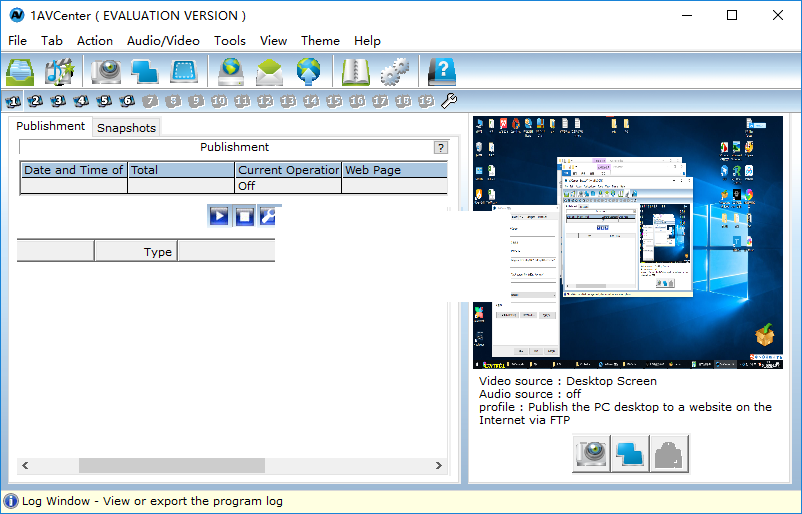Click the horizontal scrollbar left arrow
Screen dimensions: 802x514
tap(25, 465)
